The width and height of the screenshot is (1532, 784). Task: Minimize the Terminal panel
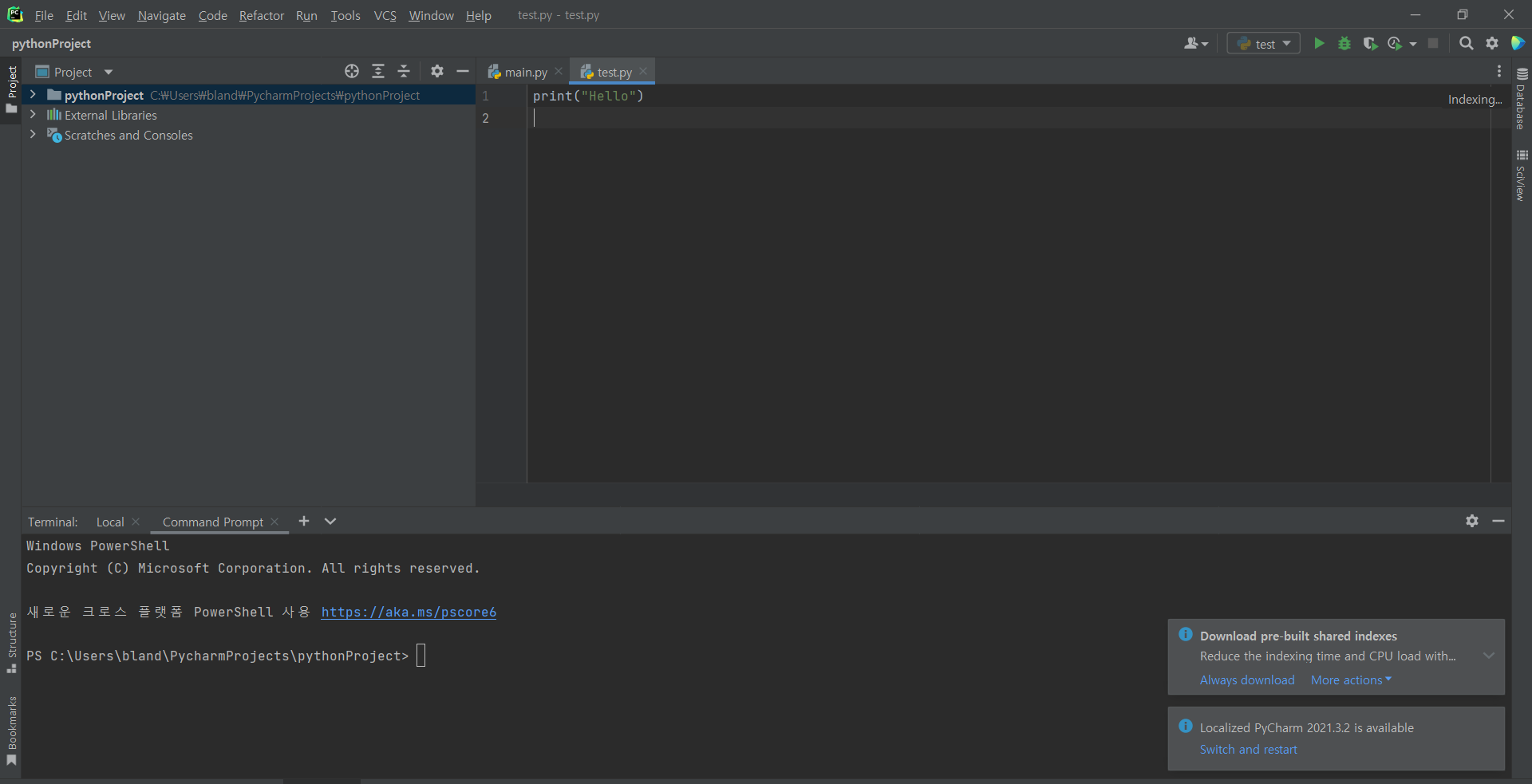point(1498,521)
